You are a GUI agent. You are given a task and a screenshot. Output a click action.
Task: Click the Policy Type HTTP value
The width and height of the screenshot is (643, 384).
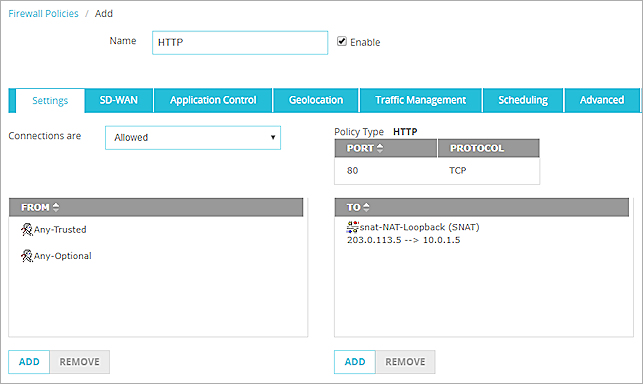pyautogui.click(x=405, y=132)
